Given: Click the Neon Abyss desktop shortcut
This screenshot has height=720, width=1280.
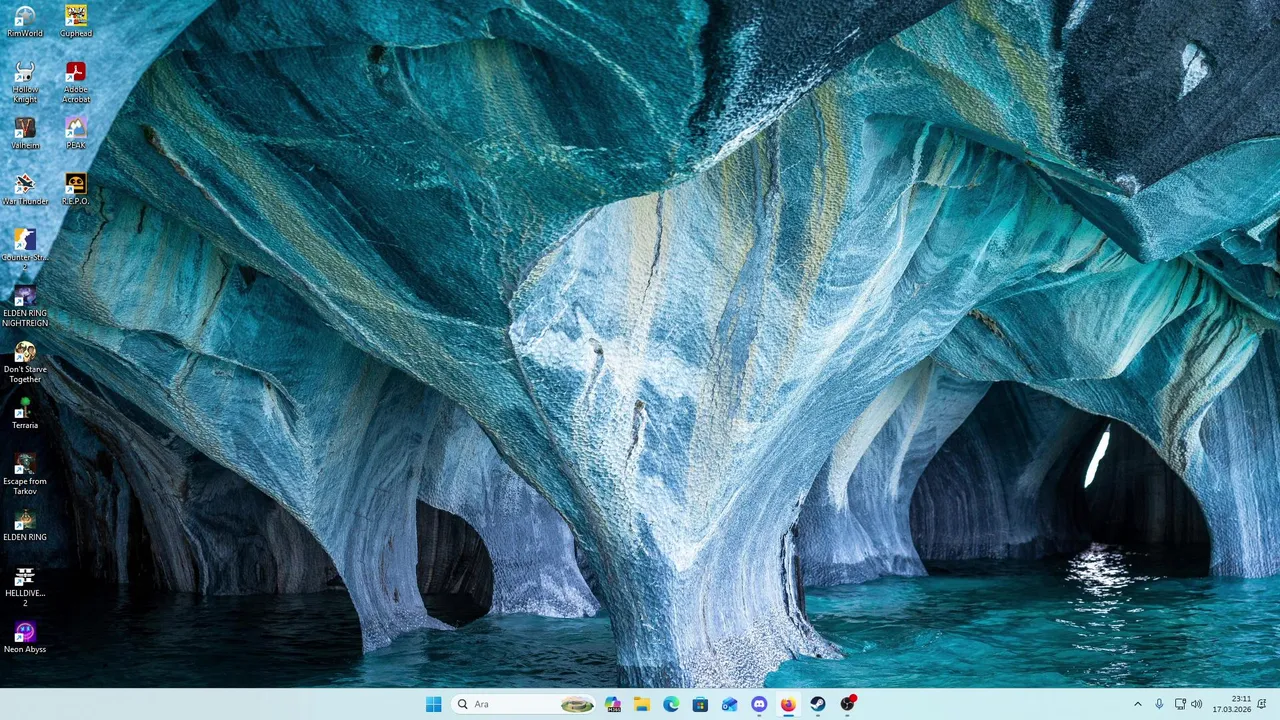Looking at the screenshot, I should (25, 637).
